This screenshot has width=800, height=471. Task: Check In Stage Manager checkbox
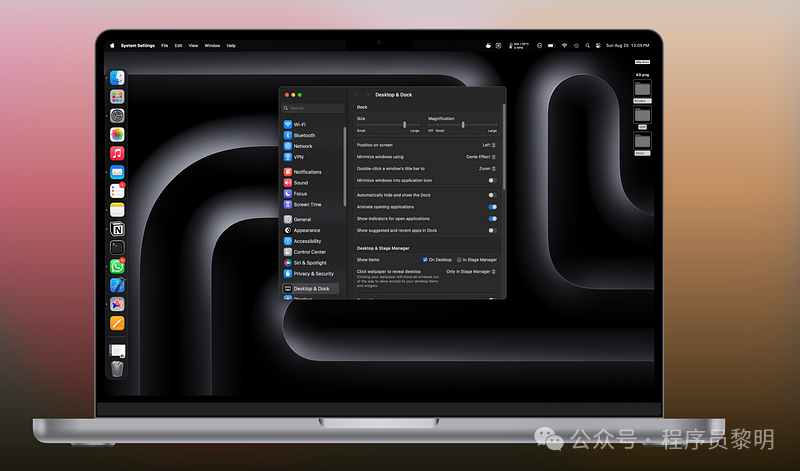[459, 260]
